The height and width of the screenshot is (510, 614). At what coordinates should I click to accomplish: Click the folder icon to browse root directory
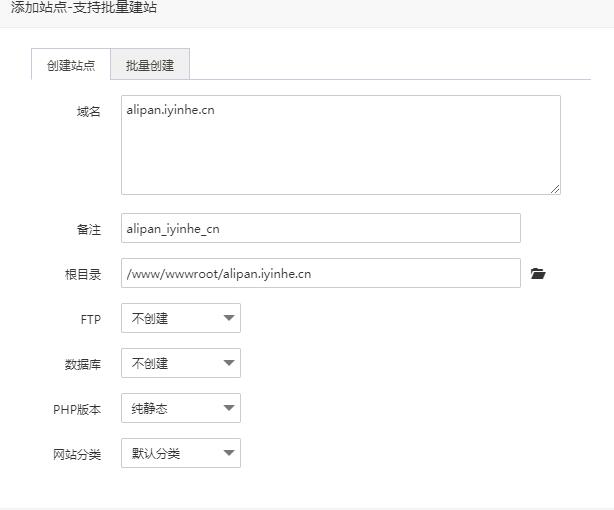coord(538,273)
